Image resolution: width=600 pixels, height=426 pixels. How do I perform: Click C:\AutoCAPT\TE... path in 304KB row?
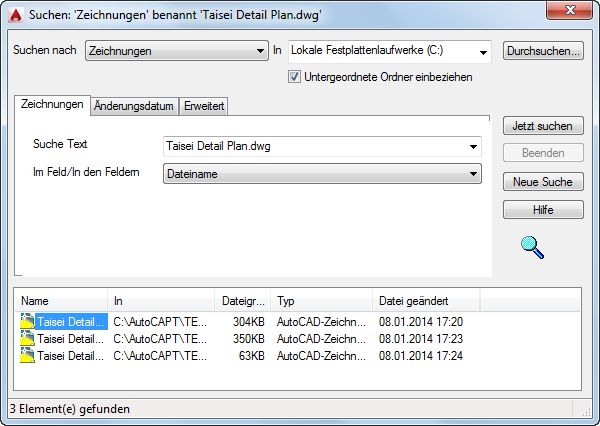point(160,322)
